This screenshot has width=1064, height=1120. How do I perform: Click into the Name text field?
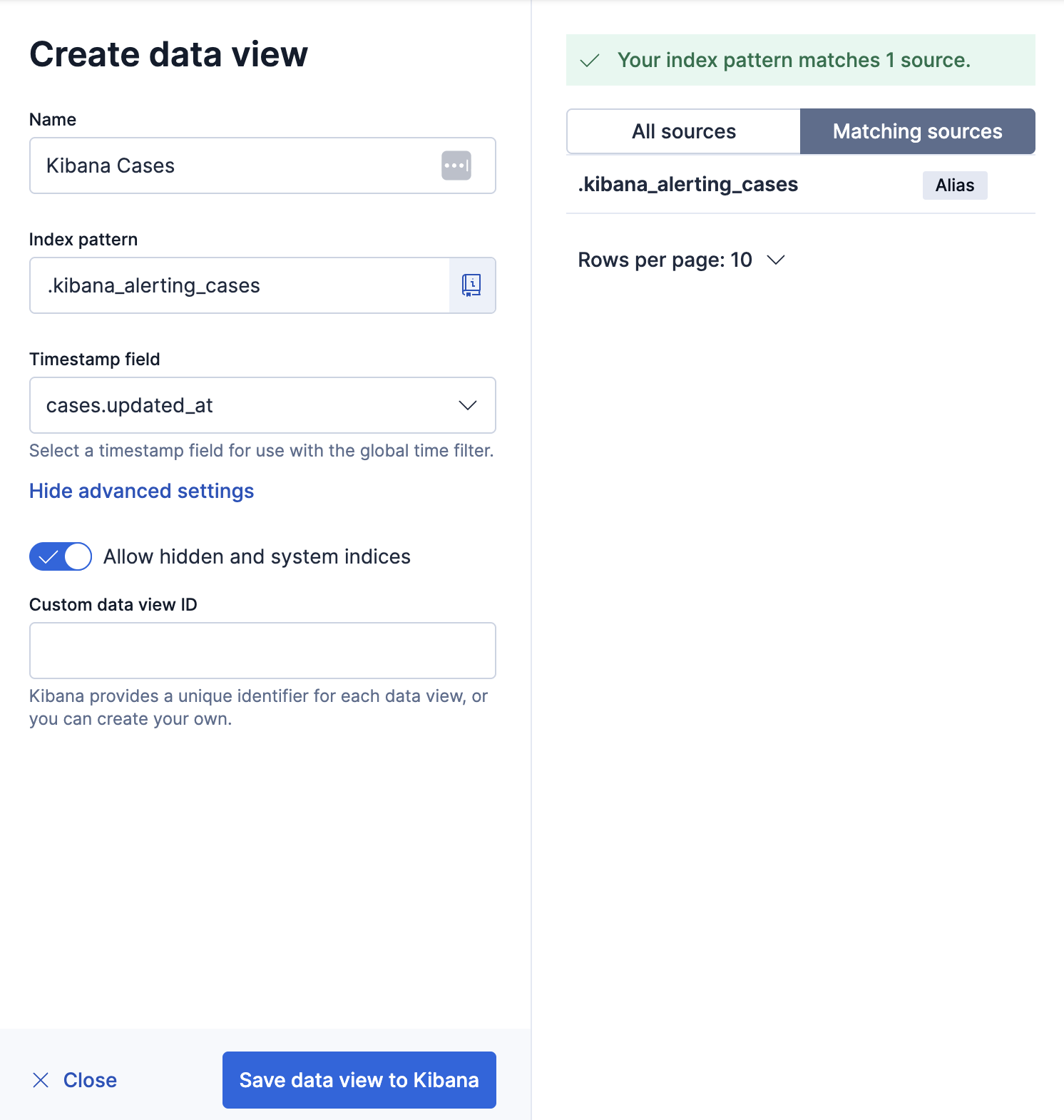click(x=235, y=166)
